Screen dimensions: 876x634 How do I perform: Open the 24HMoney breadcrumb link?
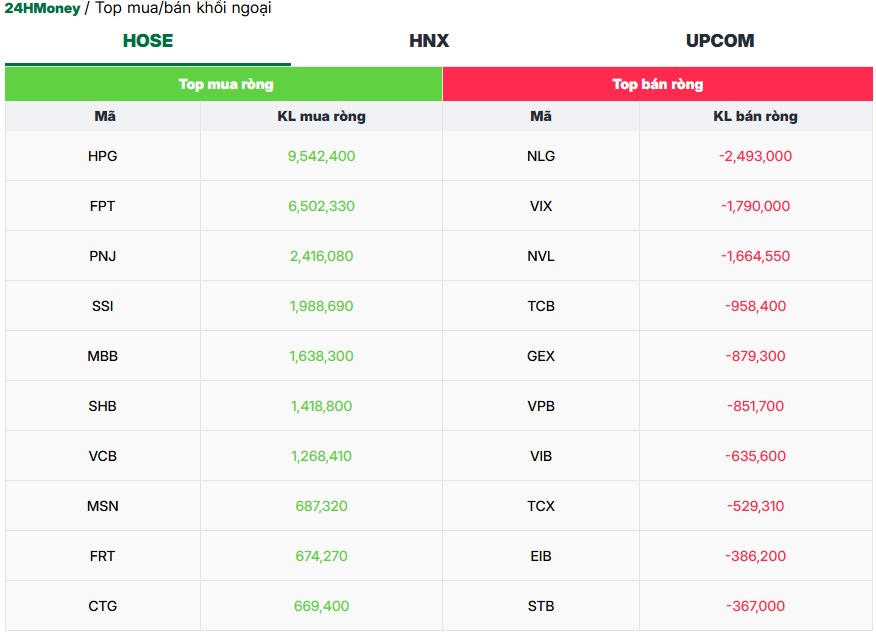tap(42, 8)
